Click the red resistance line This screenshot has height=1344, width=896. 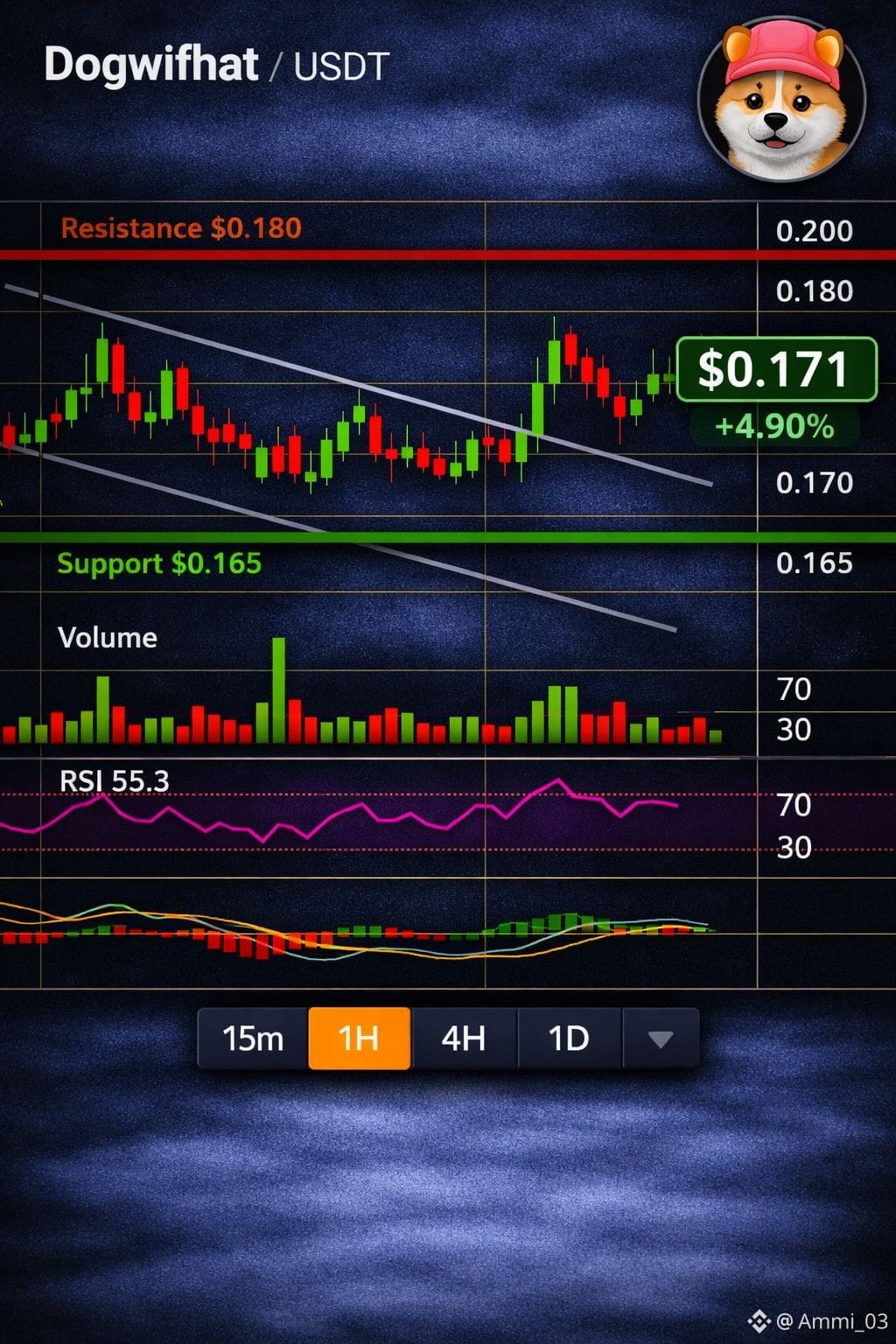448,255
